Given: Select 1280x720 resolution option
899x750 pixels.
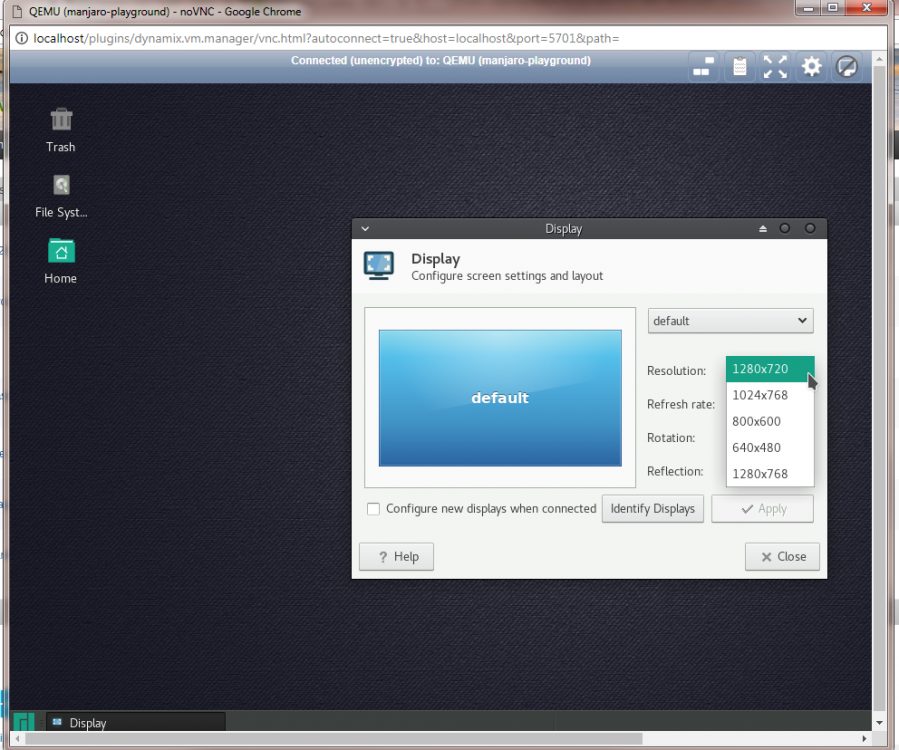Looking at the screenshot, I should (770, 369).
